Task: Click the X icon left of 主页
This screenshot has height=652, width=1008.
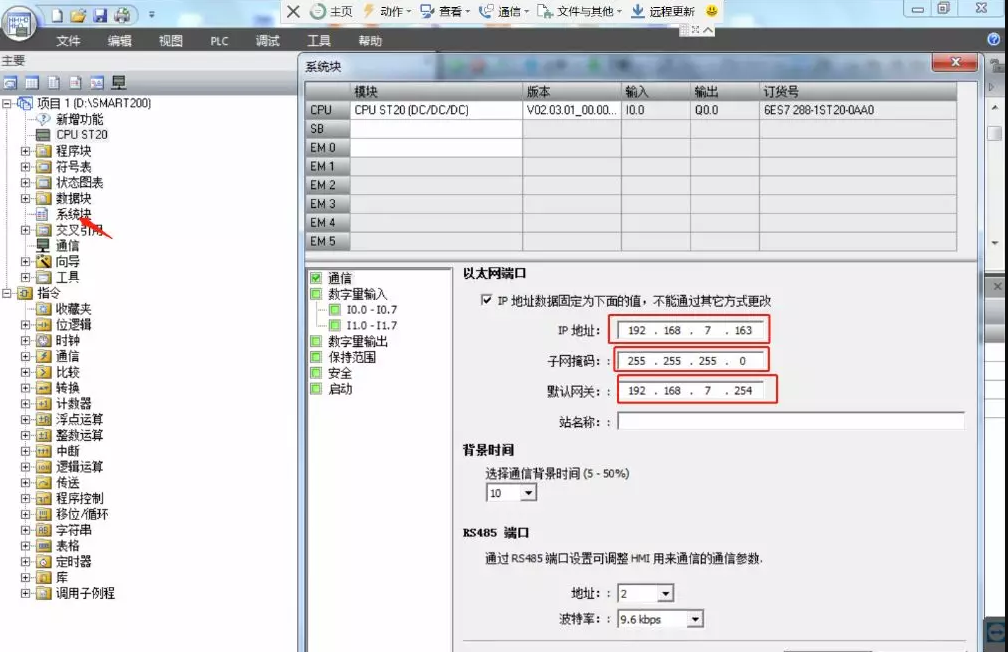Action: tap(293, 11)
